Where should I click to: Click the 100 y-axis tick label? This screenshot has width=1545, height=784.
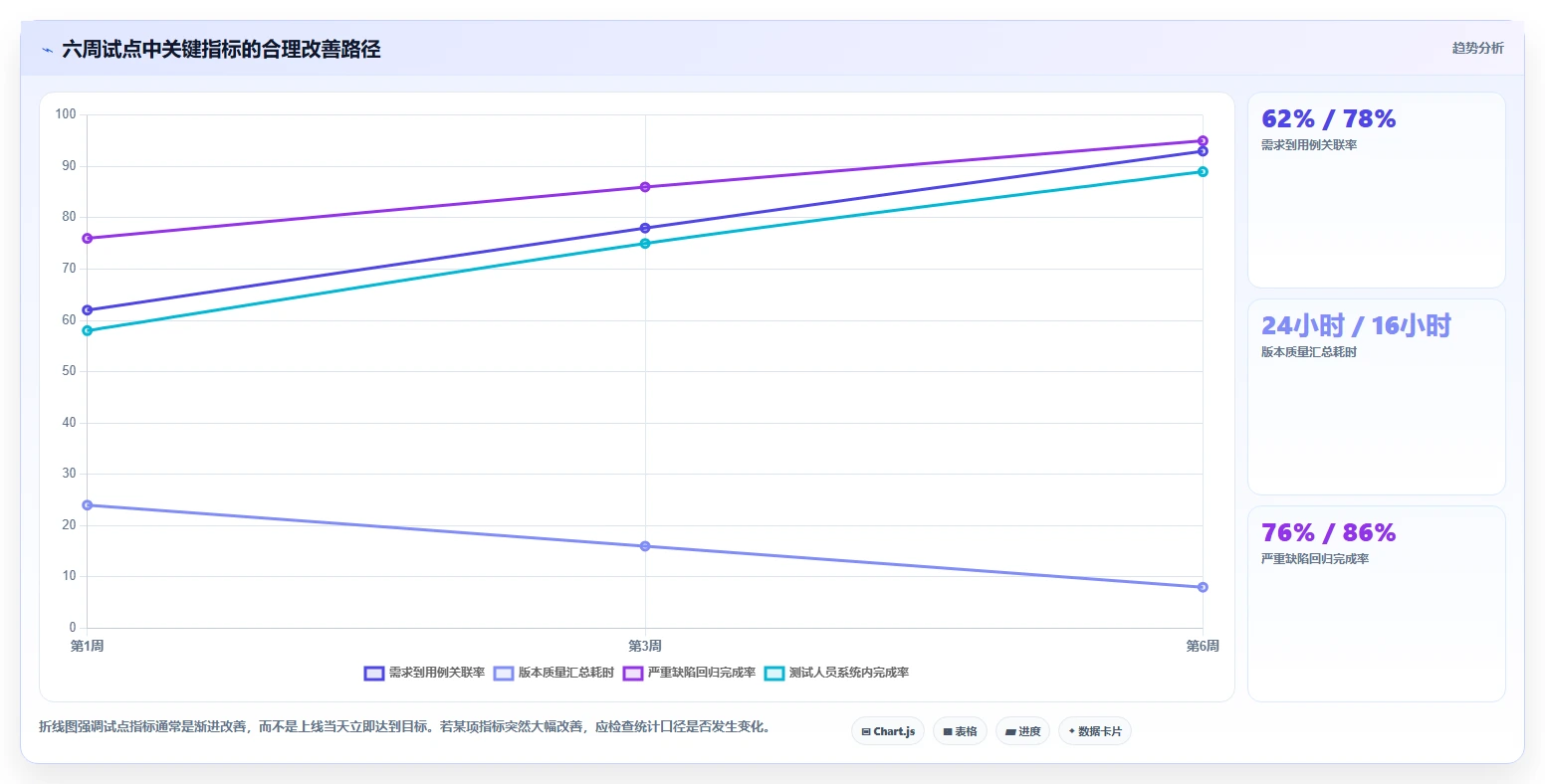[x=66, y=114]
